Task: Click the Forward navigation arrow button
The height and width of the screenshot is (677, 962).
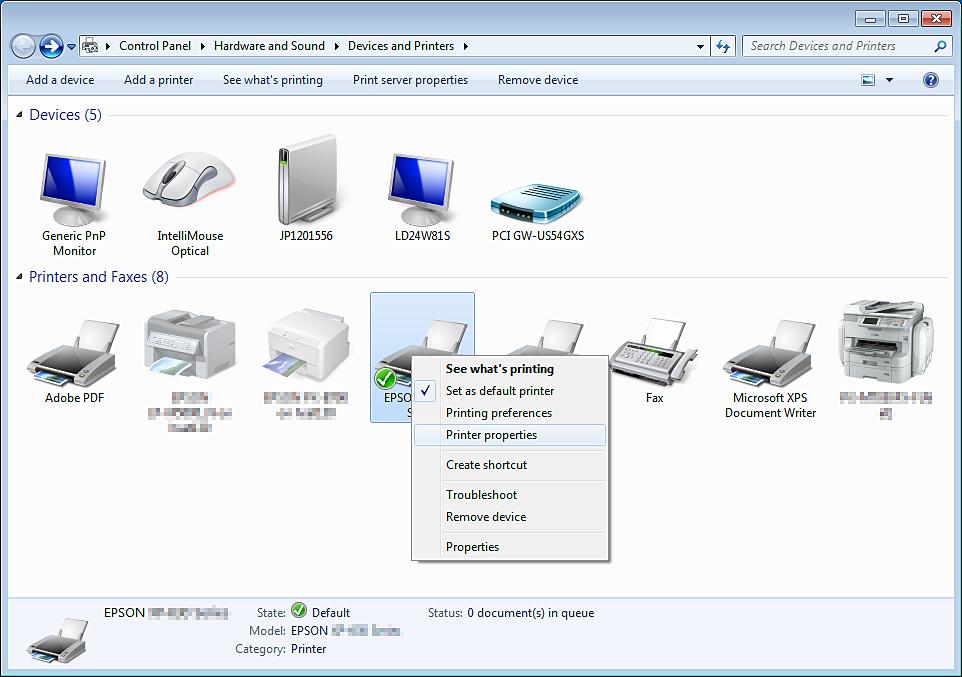Action: (x=52, y=46)
